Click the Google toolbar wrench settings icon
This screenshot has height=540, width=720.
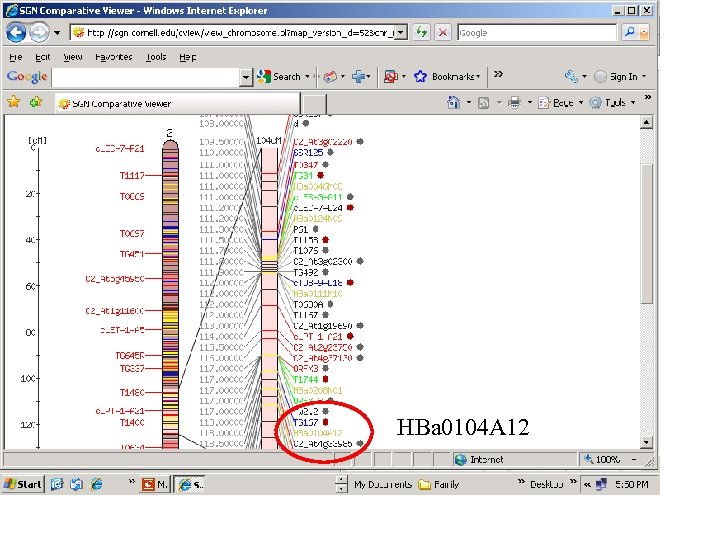pyautogui.click(x=571, y=76)
